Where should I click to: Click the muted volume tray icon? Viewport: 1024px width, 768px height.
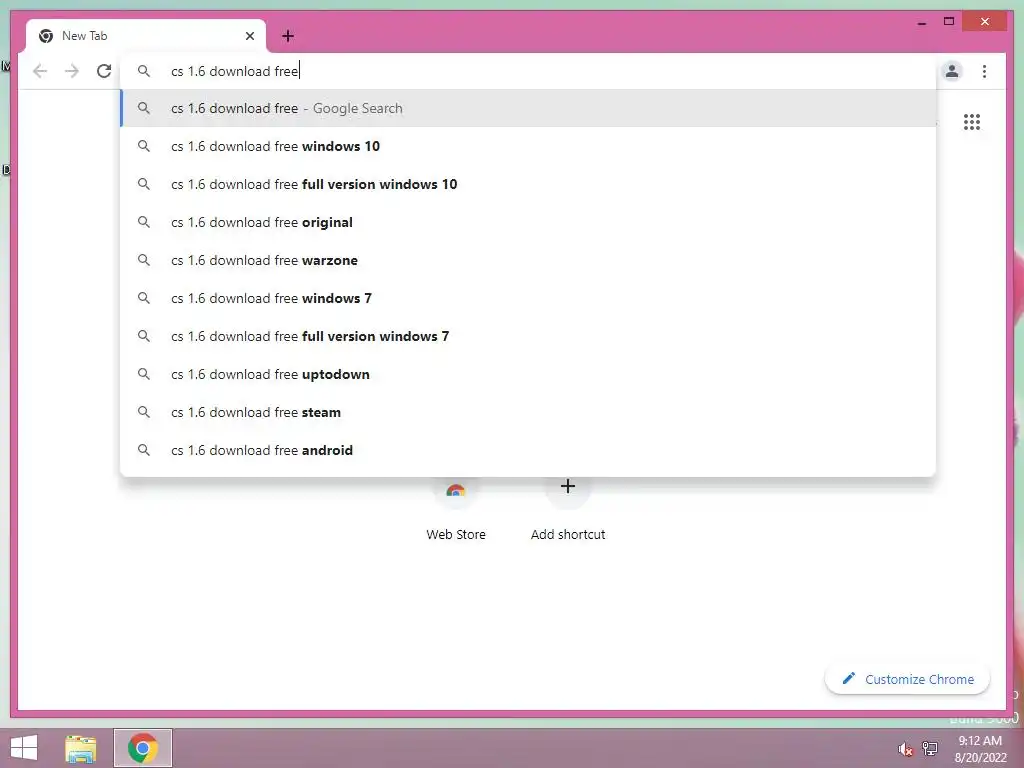coord(905,749)
